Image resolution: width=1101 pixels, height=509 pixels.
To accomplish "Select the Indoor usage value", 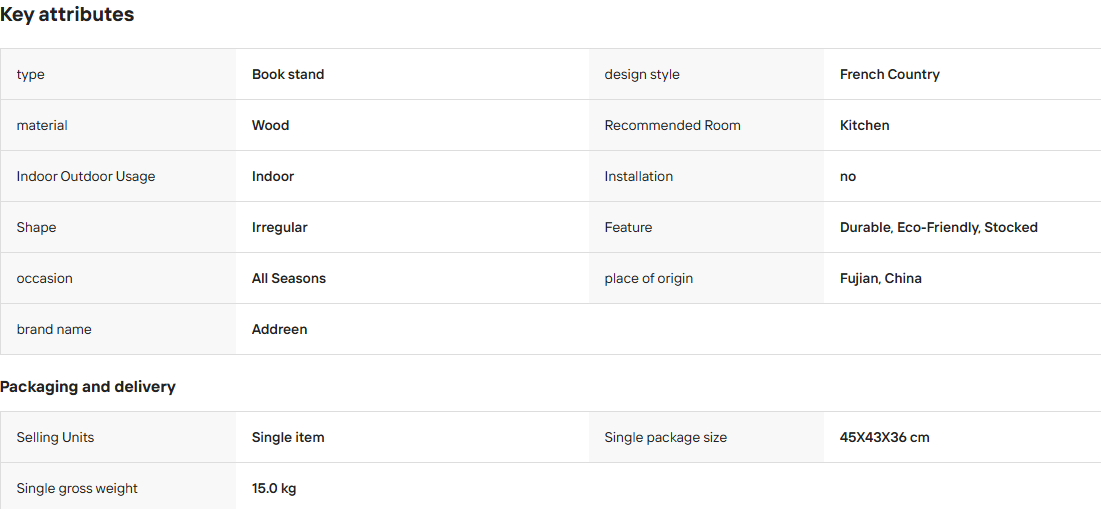I will [x=273, y=176].
